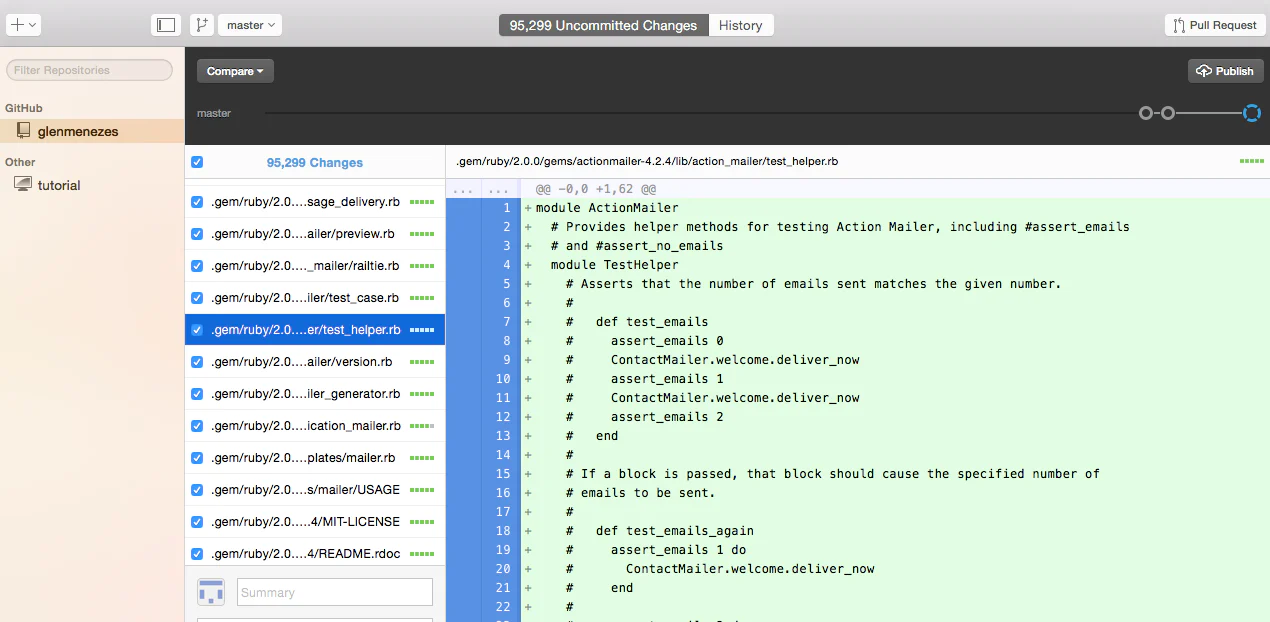Uncheck the _mailer/railtie.rb file checkbox
The width and height of the screenshot is (1270, 622).
coord(197,266)
